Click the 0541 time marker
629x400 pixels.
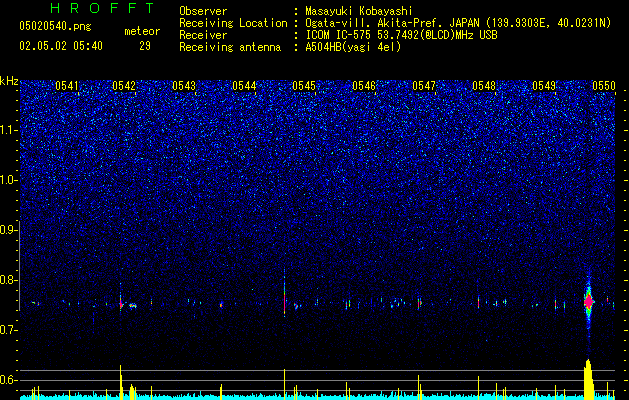click(x=67, y=86)
